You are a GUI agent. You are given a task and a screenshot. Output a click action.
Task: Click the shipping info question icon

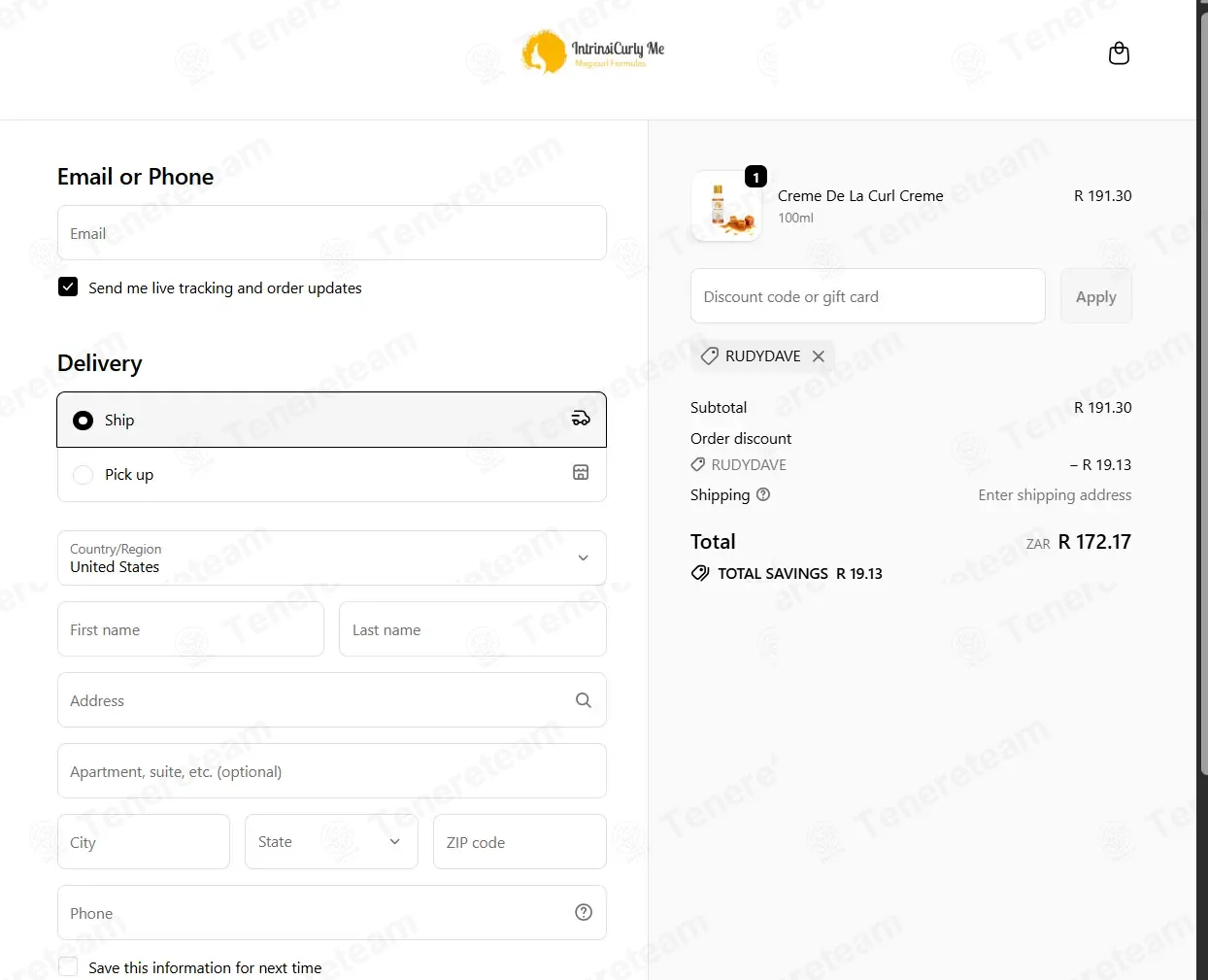763,494
